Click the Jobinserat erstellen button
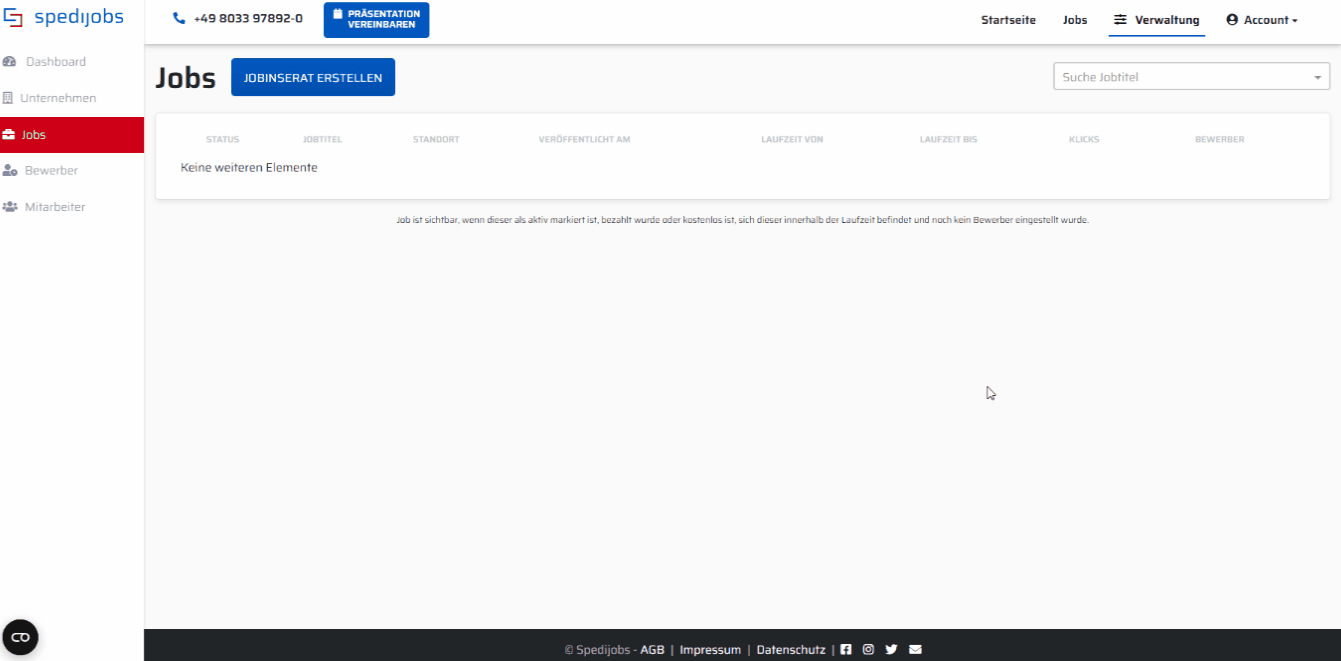The height and width of the screenshot is (661, 1341). (x=313, y=78)
